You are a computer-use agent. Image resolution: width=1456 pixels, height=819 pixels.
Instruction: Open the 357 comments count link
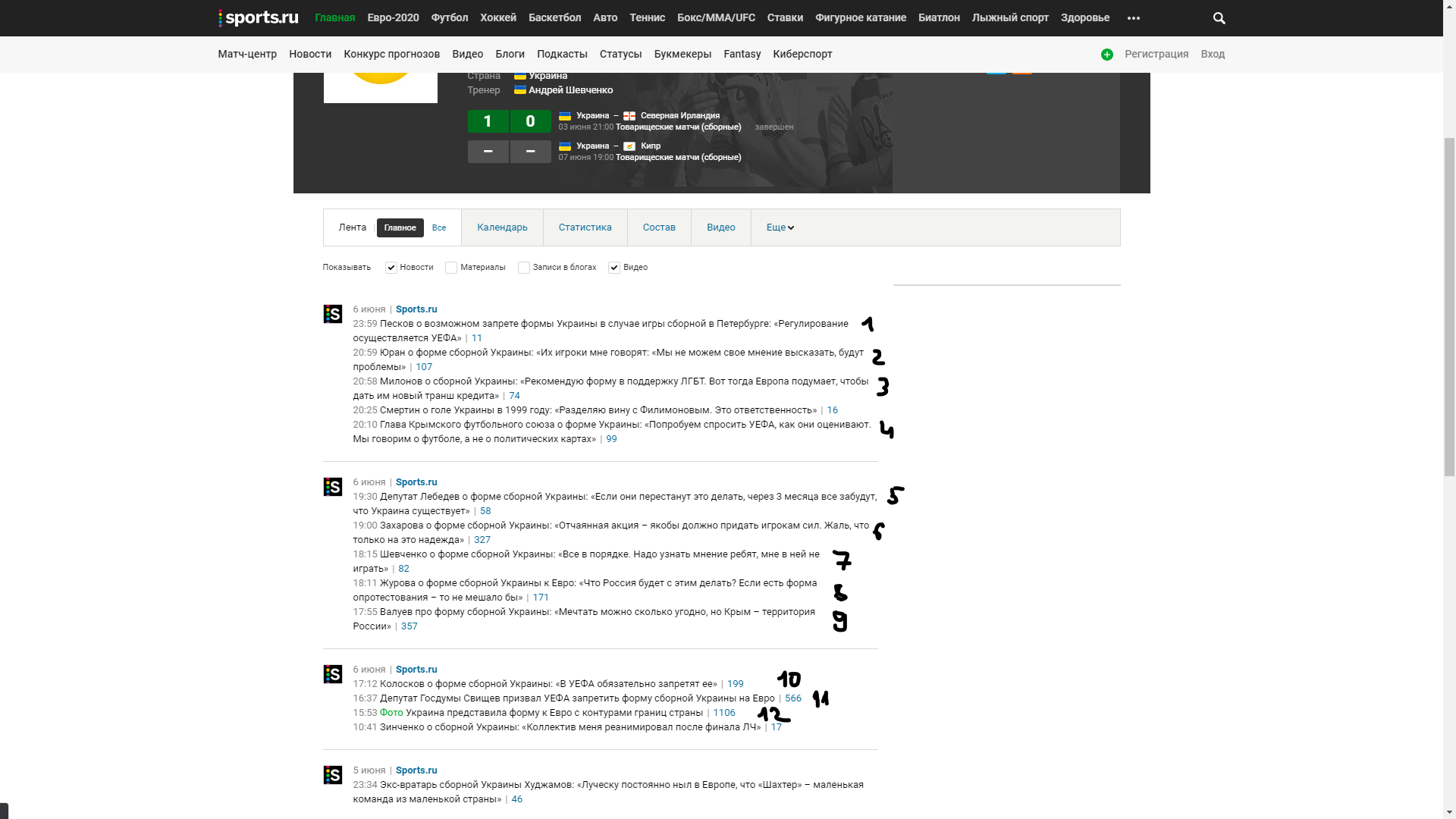[x=409, y=626]
